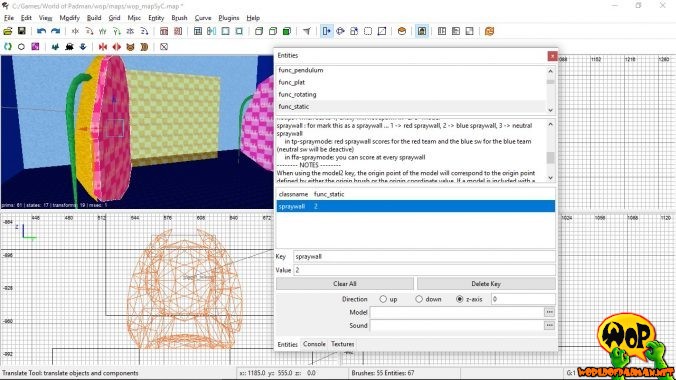The width and height of the screenshot is (676, 380).
Task: Click entity list scroll up arrow
Action: tap(551, 71)
